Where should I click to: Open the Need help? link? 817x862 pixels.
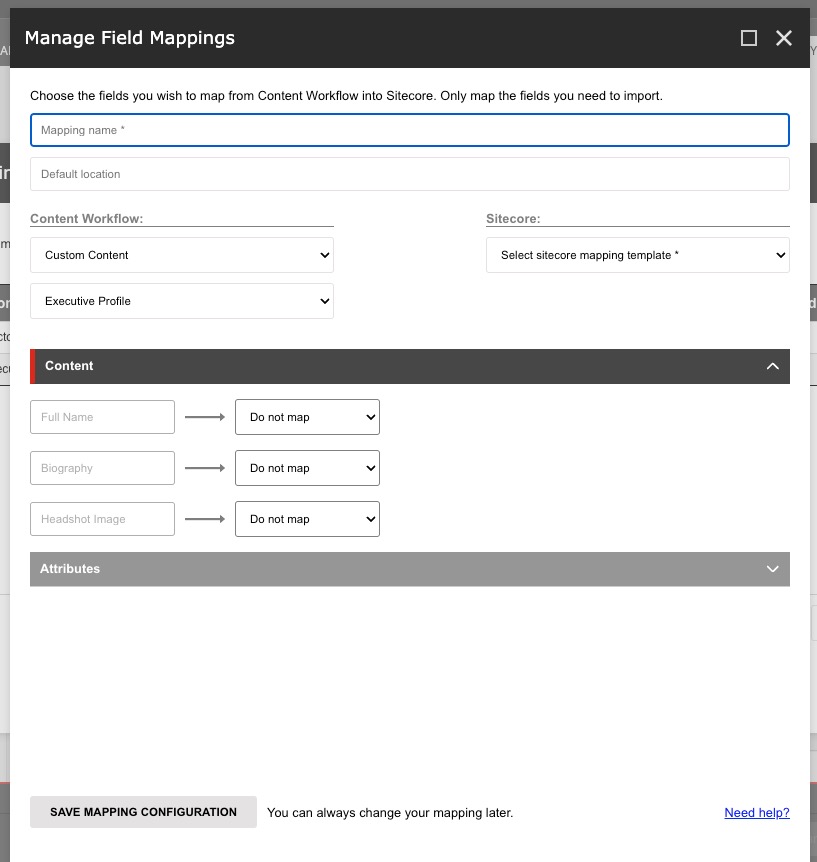point(757,813)
